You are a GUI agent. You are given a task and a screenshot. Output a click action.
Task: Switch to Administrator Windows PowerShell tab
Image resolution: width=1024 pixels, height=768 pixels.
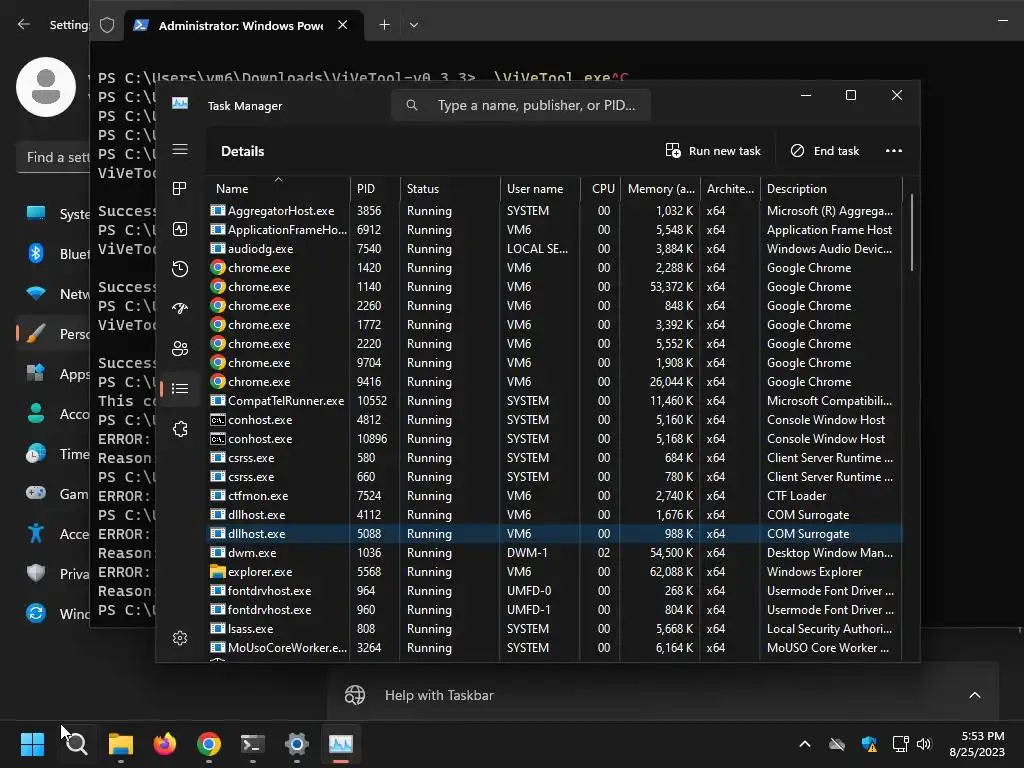pyautogui.click(x=241, y=25)
